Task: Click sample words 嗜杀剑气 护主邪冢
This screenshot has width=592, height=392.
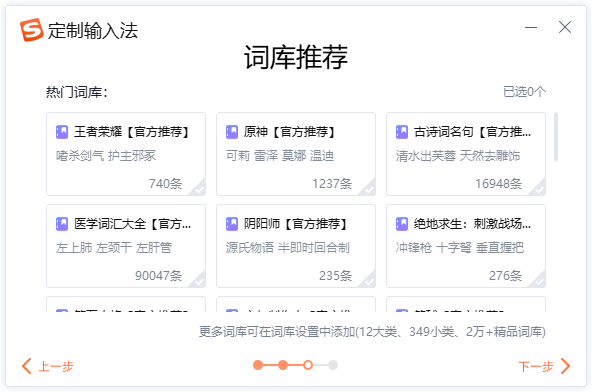Action: pyautogui.click(x=106, y=156)
